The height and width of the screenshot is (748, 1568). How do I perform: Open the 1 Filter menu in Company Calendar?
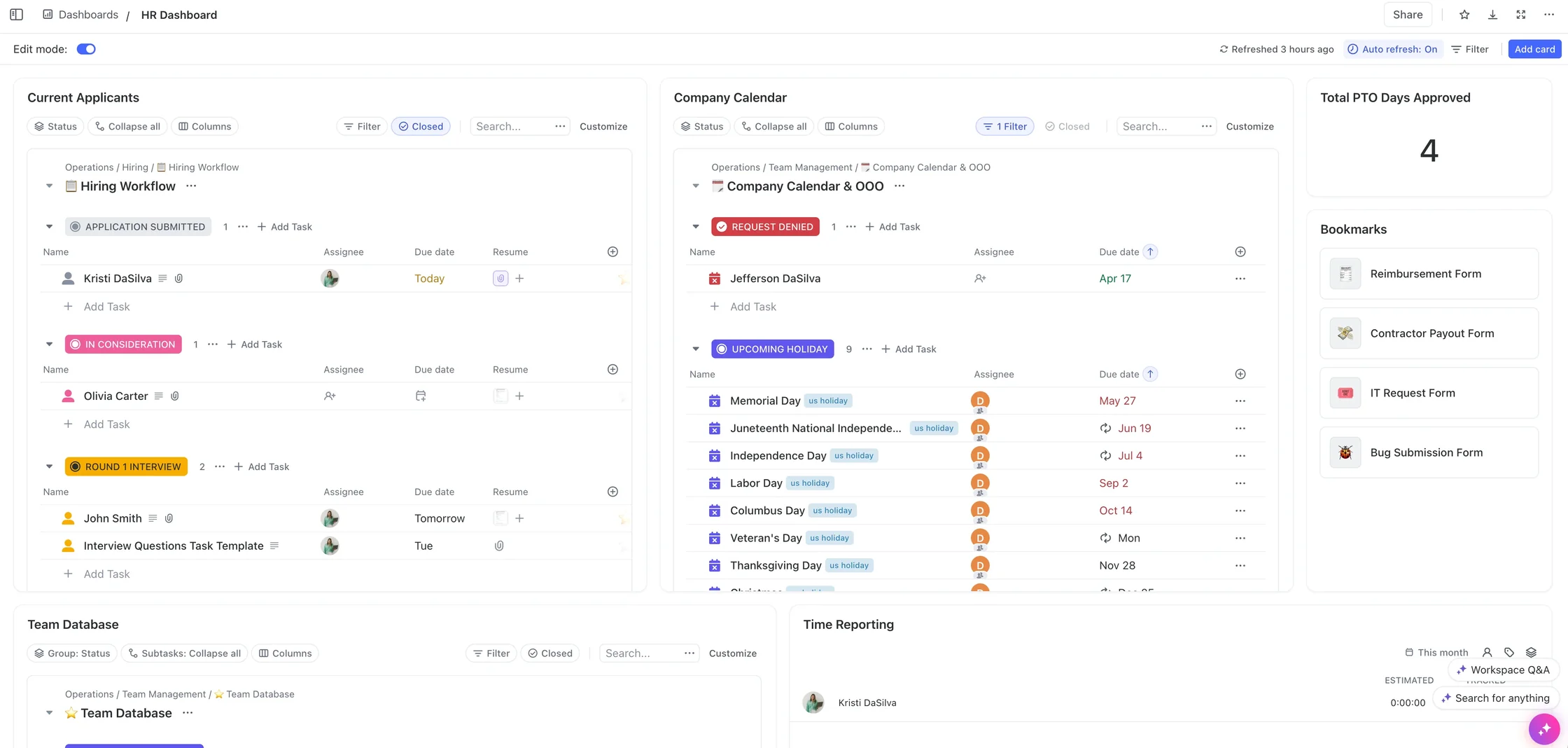pyautogui.click(x=1004, y=127)
